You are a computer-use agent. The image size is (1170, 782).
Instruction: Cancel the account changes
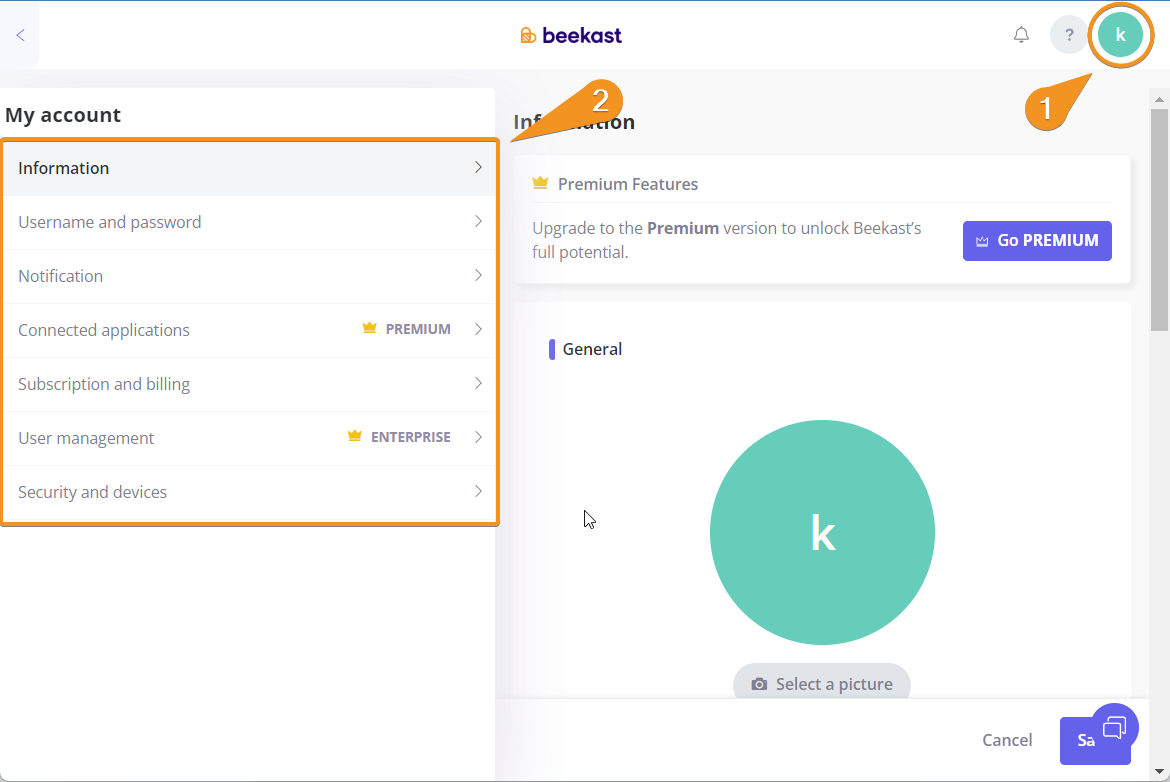pos(1007,740)
